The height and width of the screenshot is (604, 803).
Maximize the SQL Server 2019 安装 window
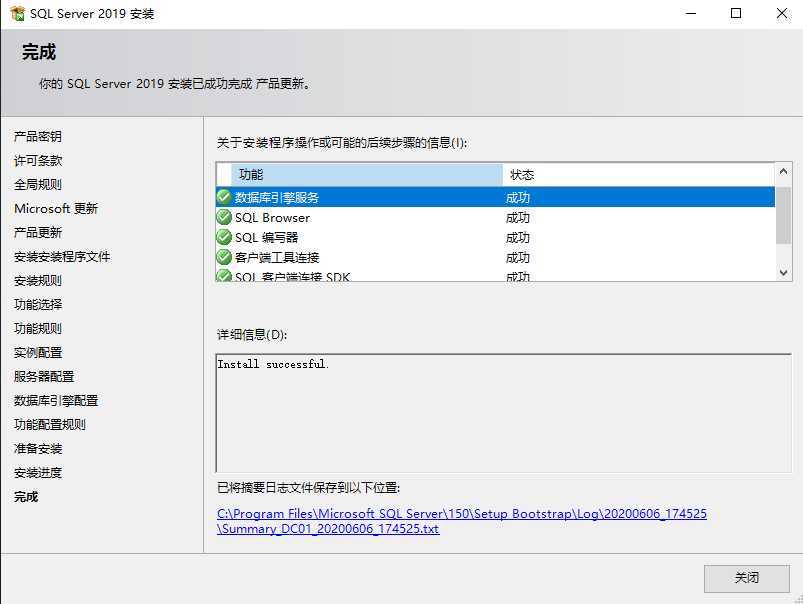pos(736,13)
